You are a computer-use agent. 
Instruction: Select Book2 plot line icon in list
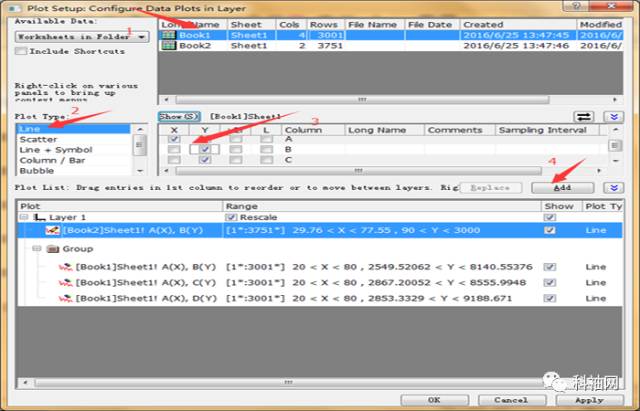pos(52,230)
